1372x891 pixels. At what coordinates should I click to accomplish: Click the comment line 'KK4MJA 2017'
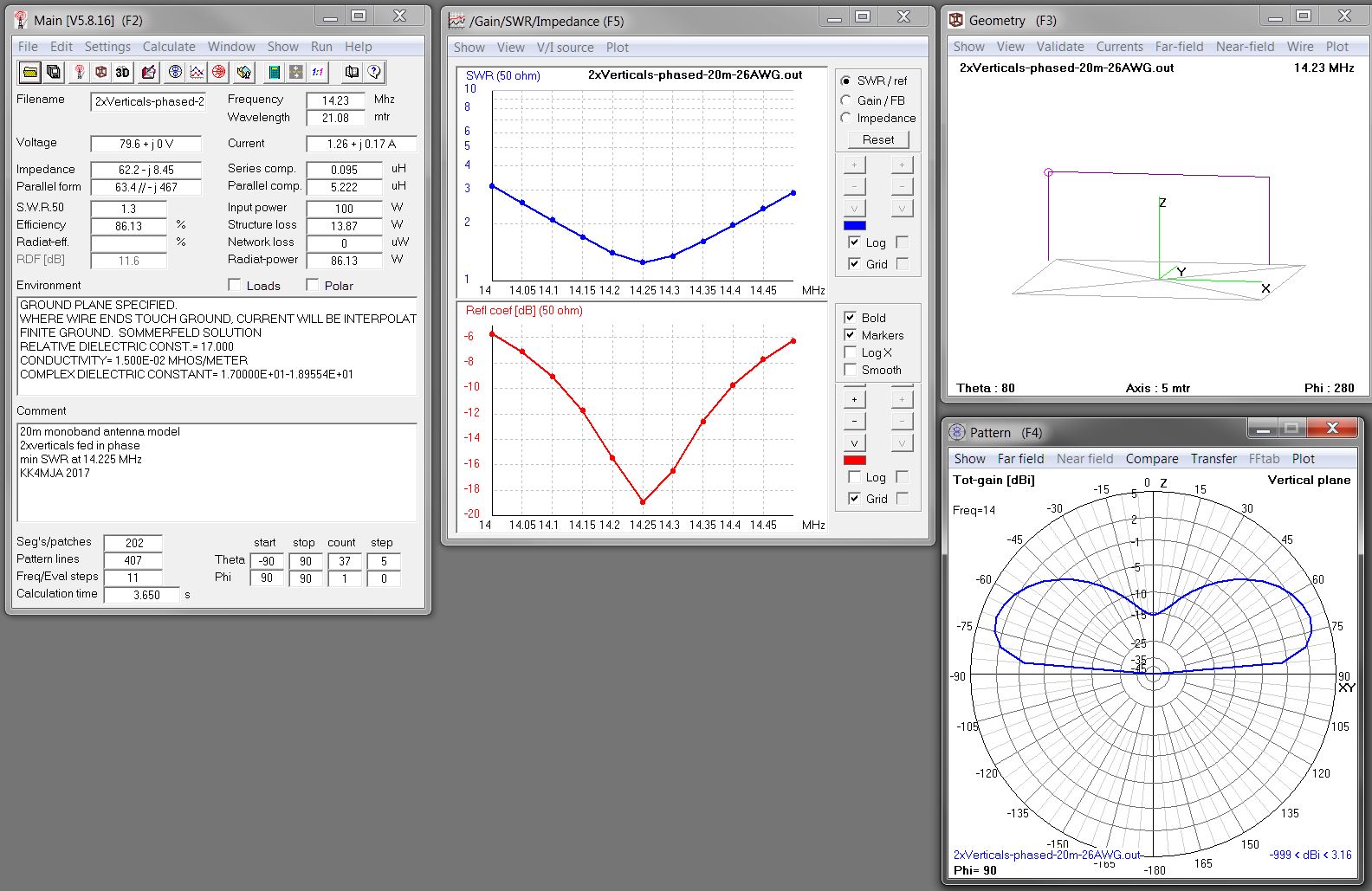tap(55, 473)
